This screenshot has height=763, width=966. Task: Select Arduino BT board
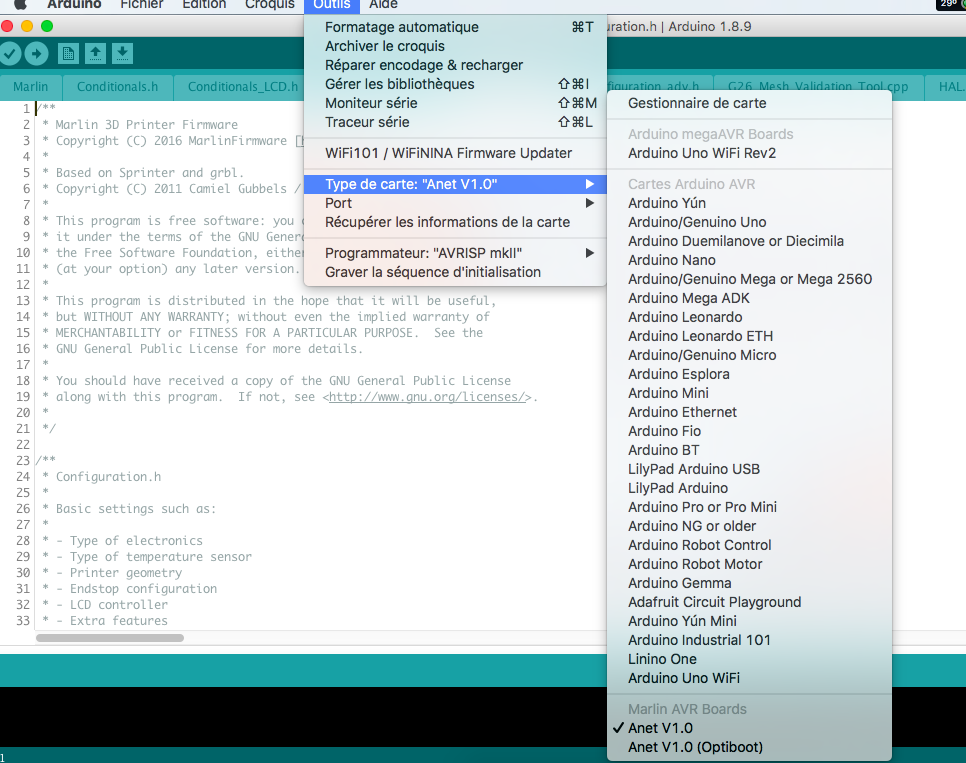tap(749, 451)
